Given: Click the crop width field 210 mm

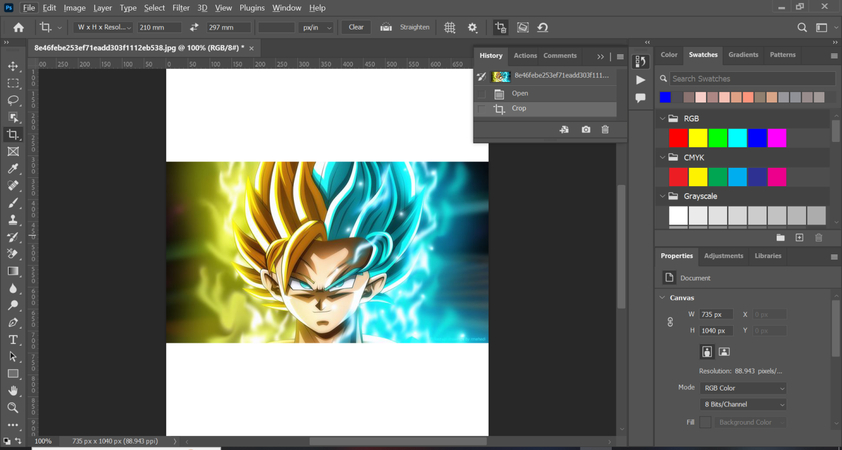Looking at the screenshot, I should click(159, 27).
